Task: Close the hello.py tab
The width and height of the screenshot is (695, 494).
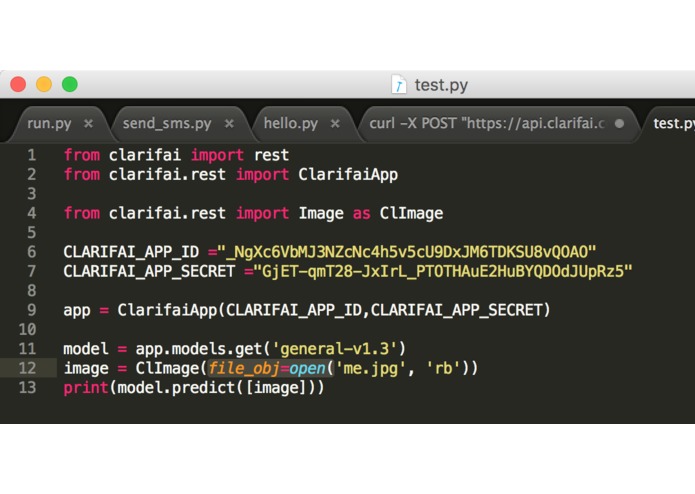Action: [335, 123]
